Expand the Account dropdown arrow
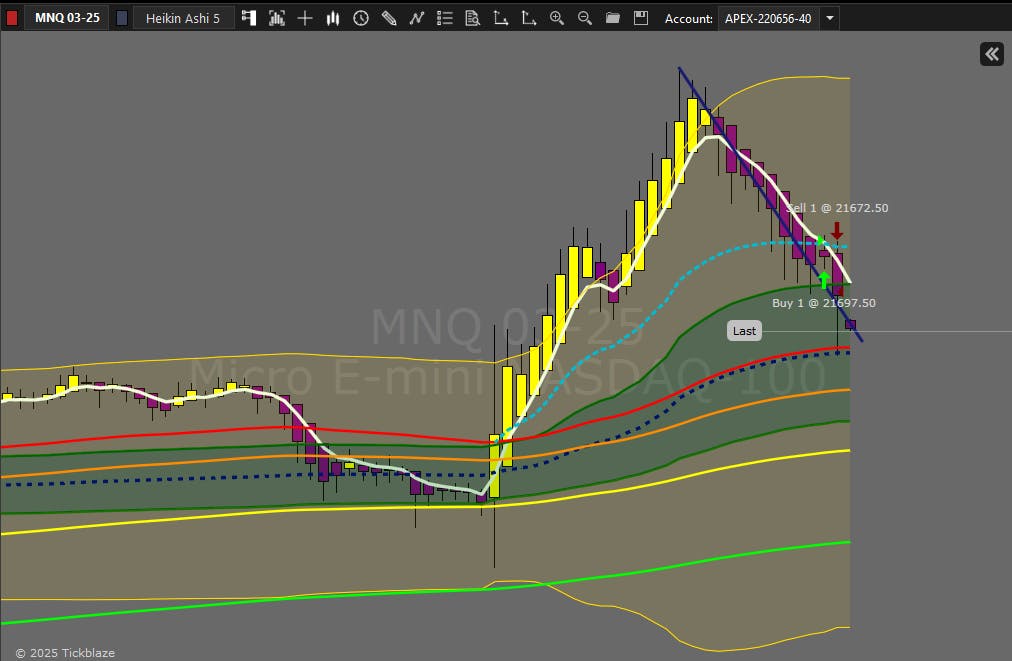Viewport: 1012px width, 661px height. (x=830, y=18)
